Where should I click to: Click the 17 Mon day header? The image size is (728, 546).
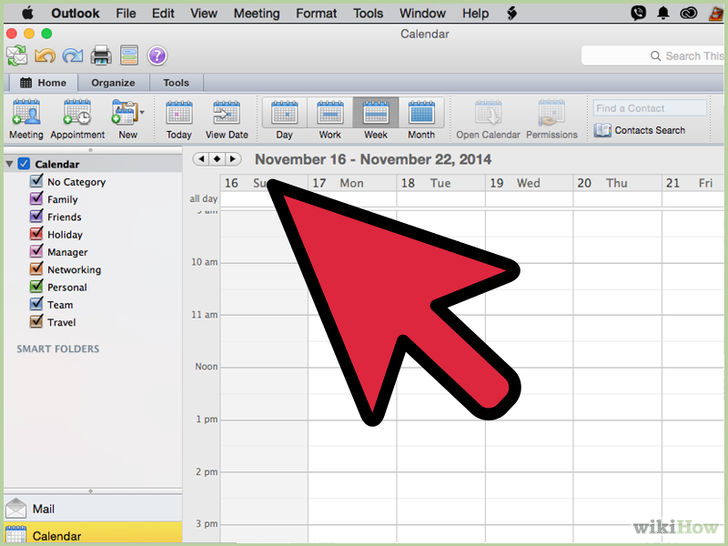click(352, 183)
